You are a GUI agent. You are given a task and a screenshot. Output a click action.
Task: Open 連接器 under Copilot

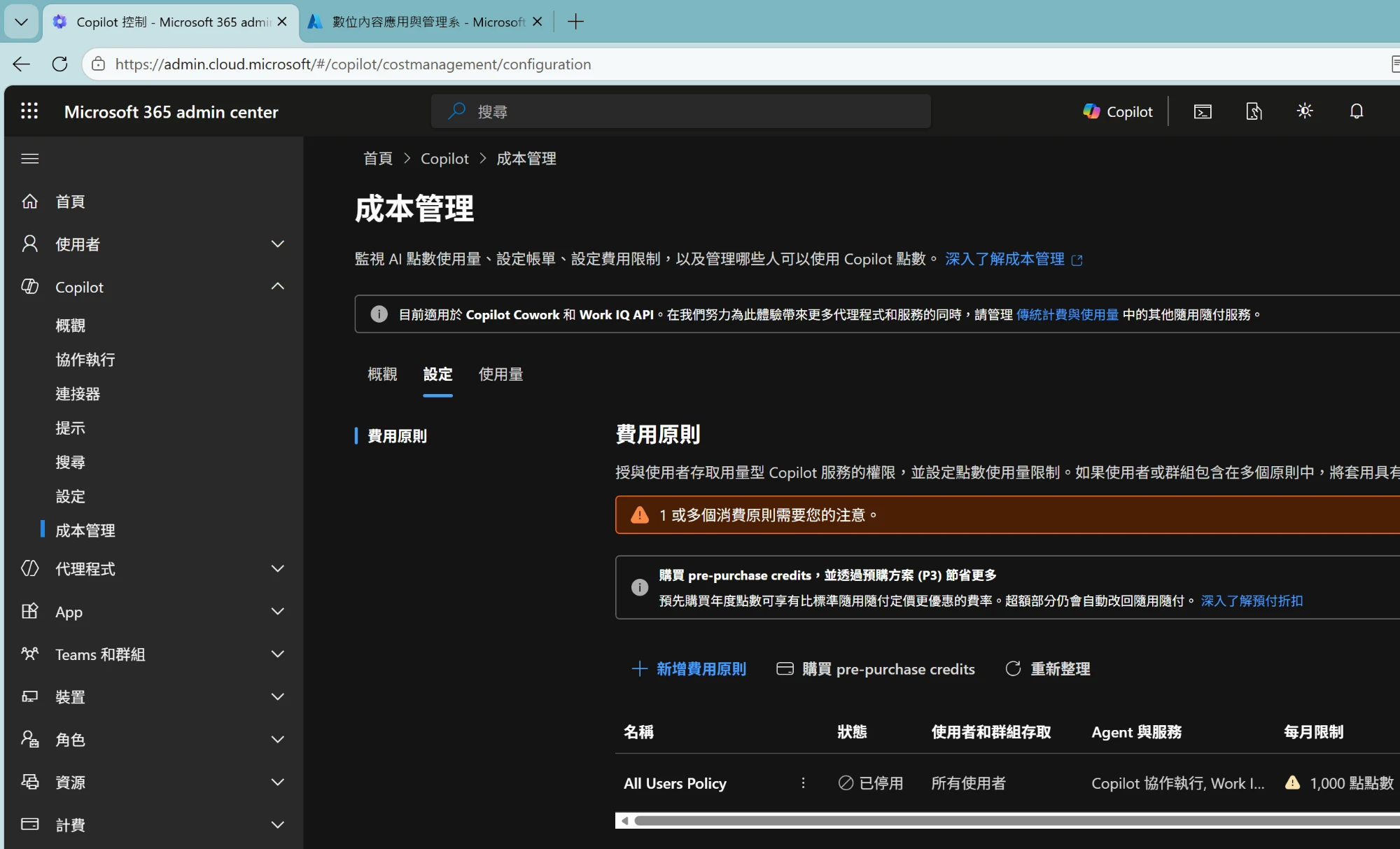pyautogui.click(x=78, y=394)
